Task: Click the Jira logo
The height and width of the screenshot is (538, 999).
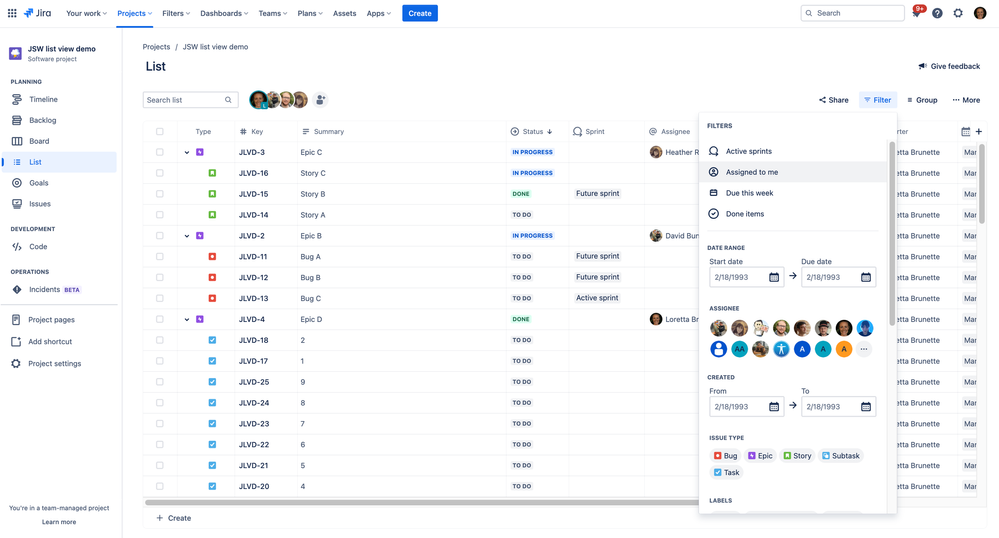Action: point(37,13)
